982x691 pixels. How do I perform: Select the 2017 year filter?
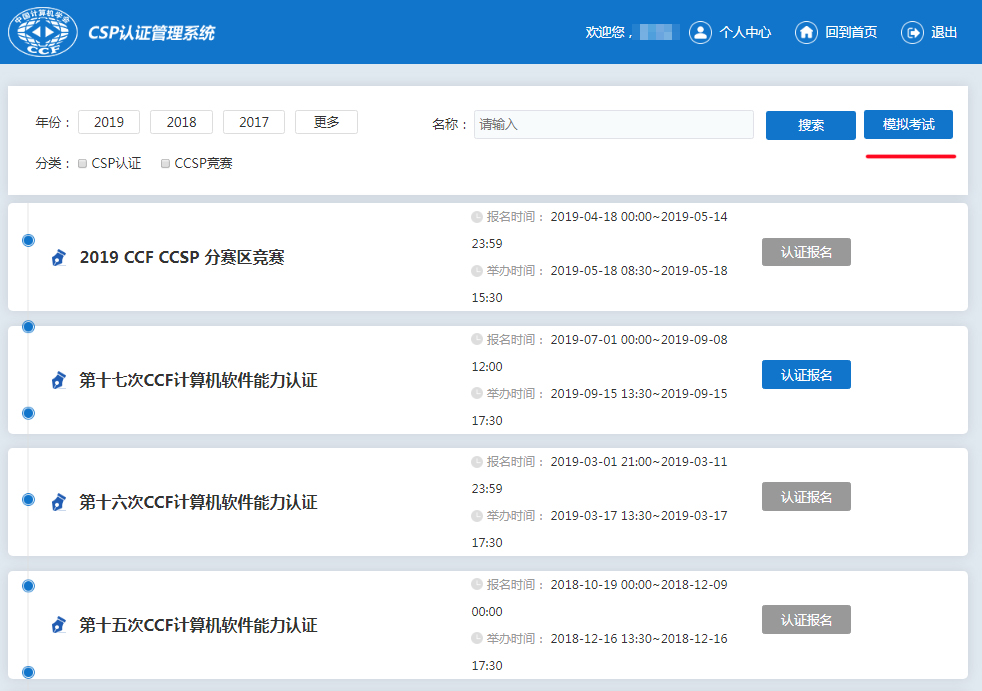(254, 122)
